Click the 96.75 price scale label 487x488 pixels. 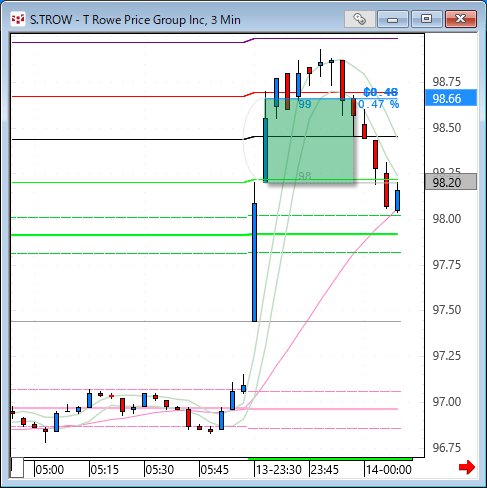pyautogui.click(x=447, y=448)
